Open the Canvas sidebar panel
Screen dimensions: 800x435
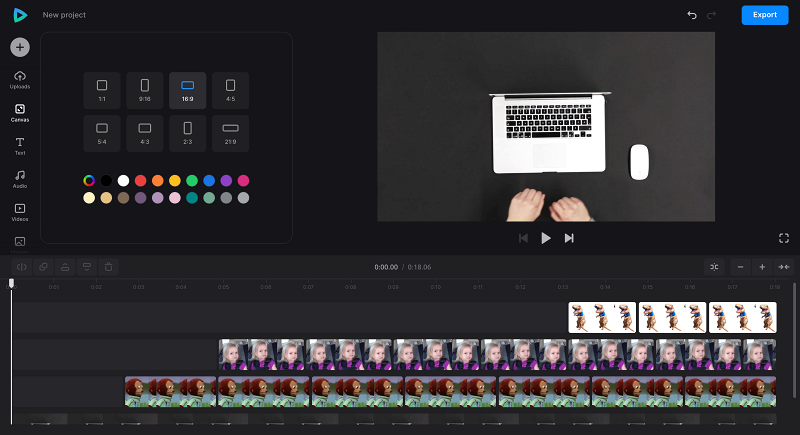(20, 113)
